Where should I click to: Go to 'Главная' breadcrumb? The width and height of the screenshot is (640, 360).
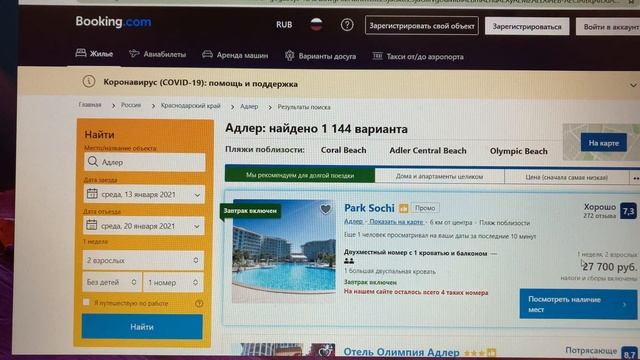click(x=90, y=104)
